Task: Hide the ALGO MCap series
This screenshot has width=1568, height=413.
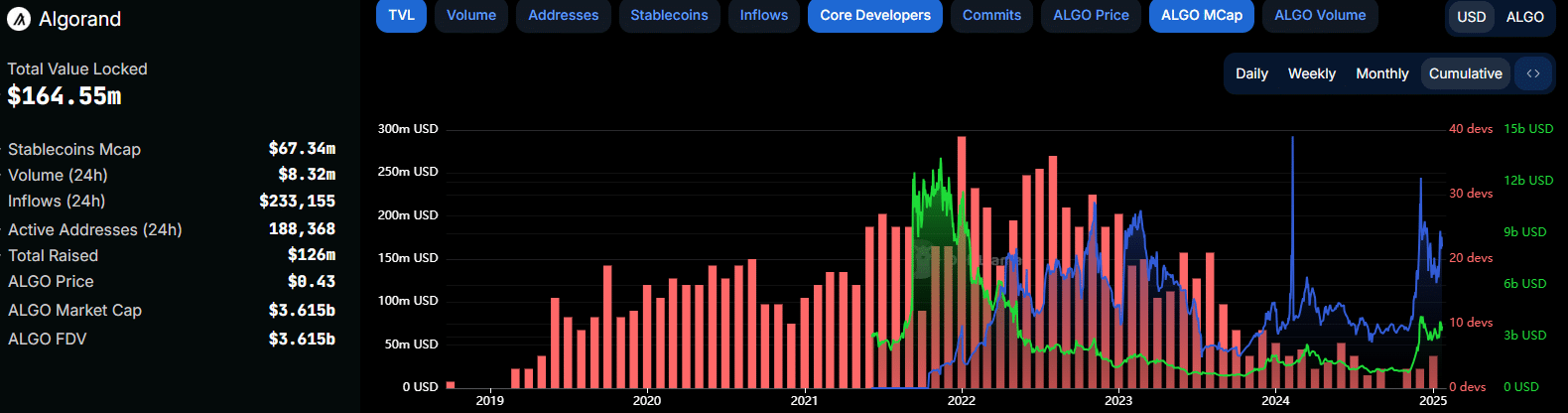Action: click(x=1201, y=16)
